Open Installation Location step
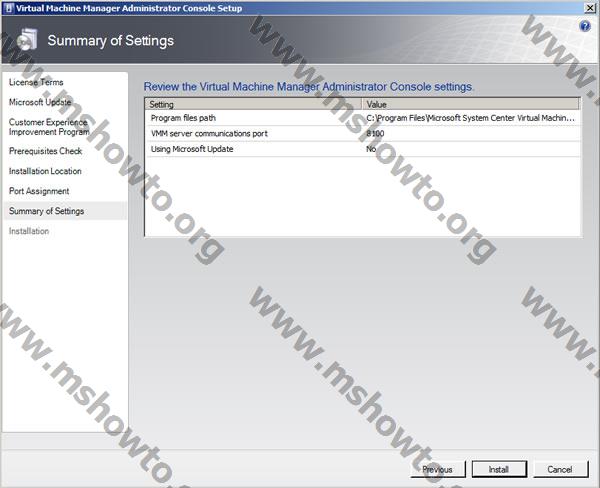The image size is (600, 488). click(x=45, y=171)
